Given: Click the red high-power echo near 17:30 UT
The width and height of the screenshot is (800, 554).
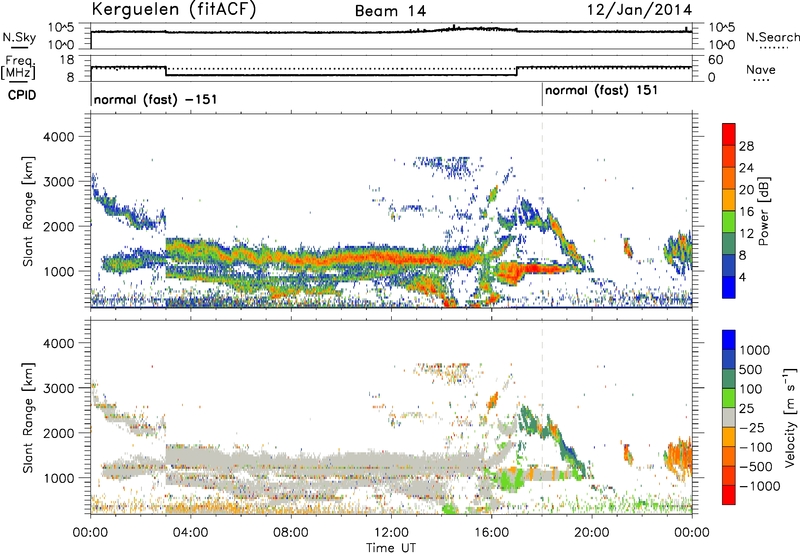Looking at the screenshot, I should [x=533, y=269].
